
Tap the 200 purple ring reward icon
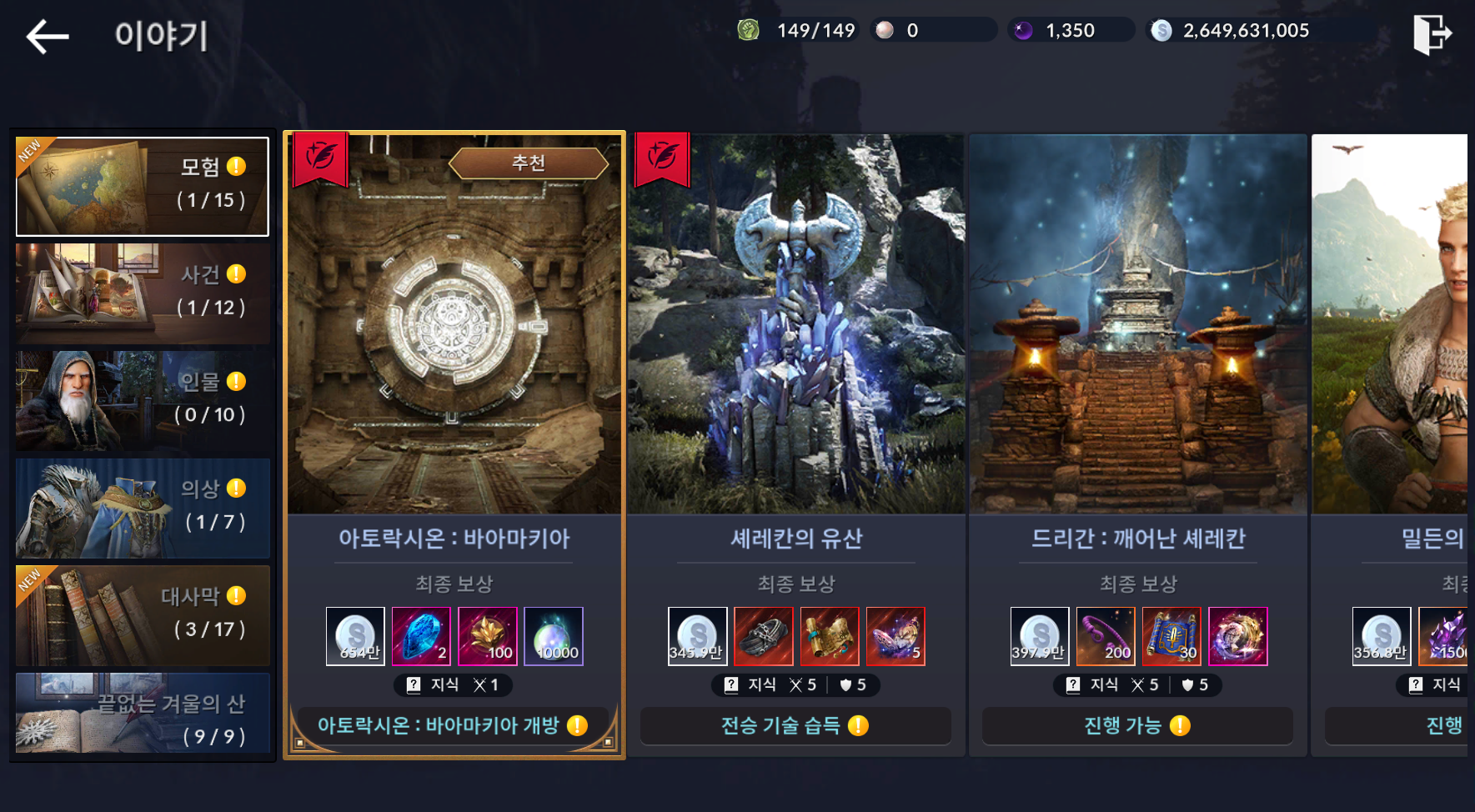click(1106, 636)
